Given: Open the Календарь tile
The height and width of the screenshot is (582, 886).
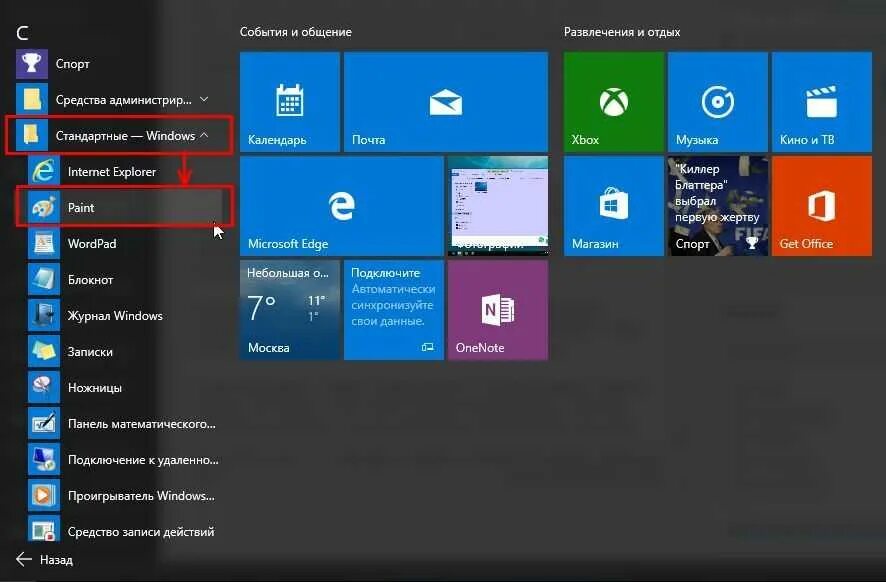Looking at the screenshot, I should [x=290, y=102].
